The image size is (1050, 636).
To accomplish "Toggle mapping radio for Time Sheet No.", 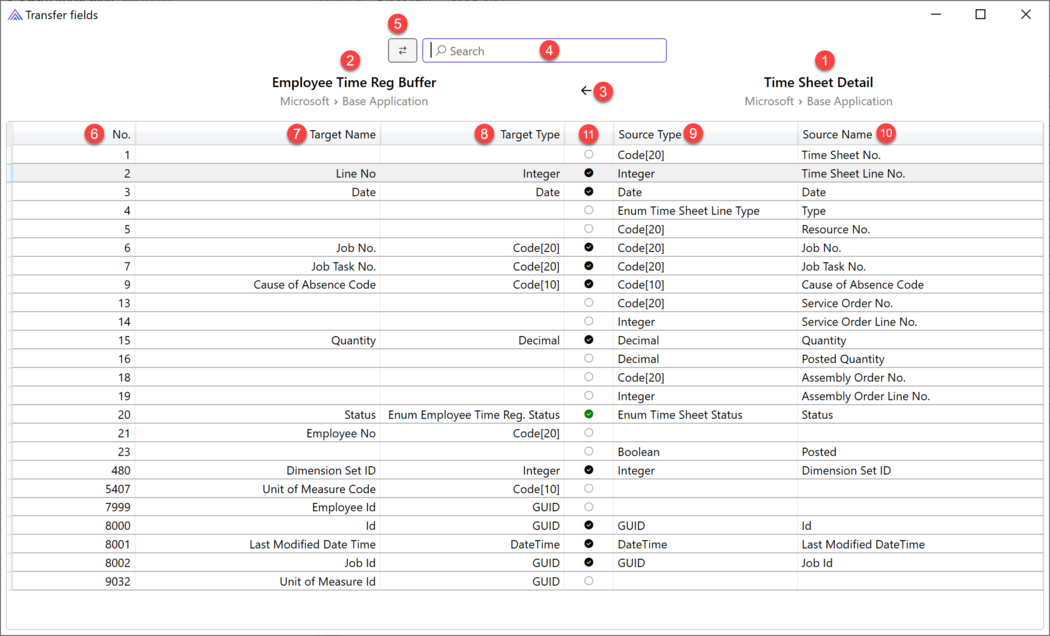I will pyautogui.click(x=589, y=155).
